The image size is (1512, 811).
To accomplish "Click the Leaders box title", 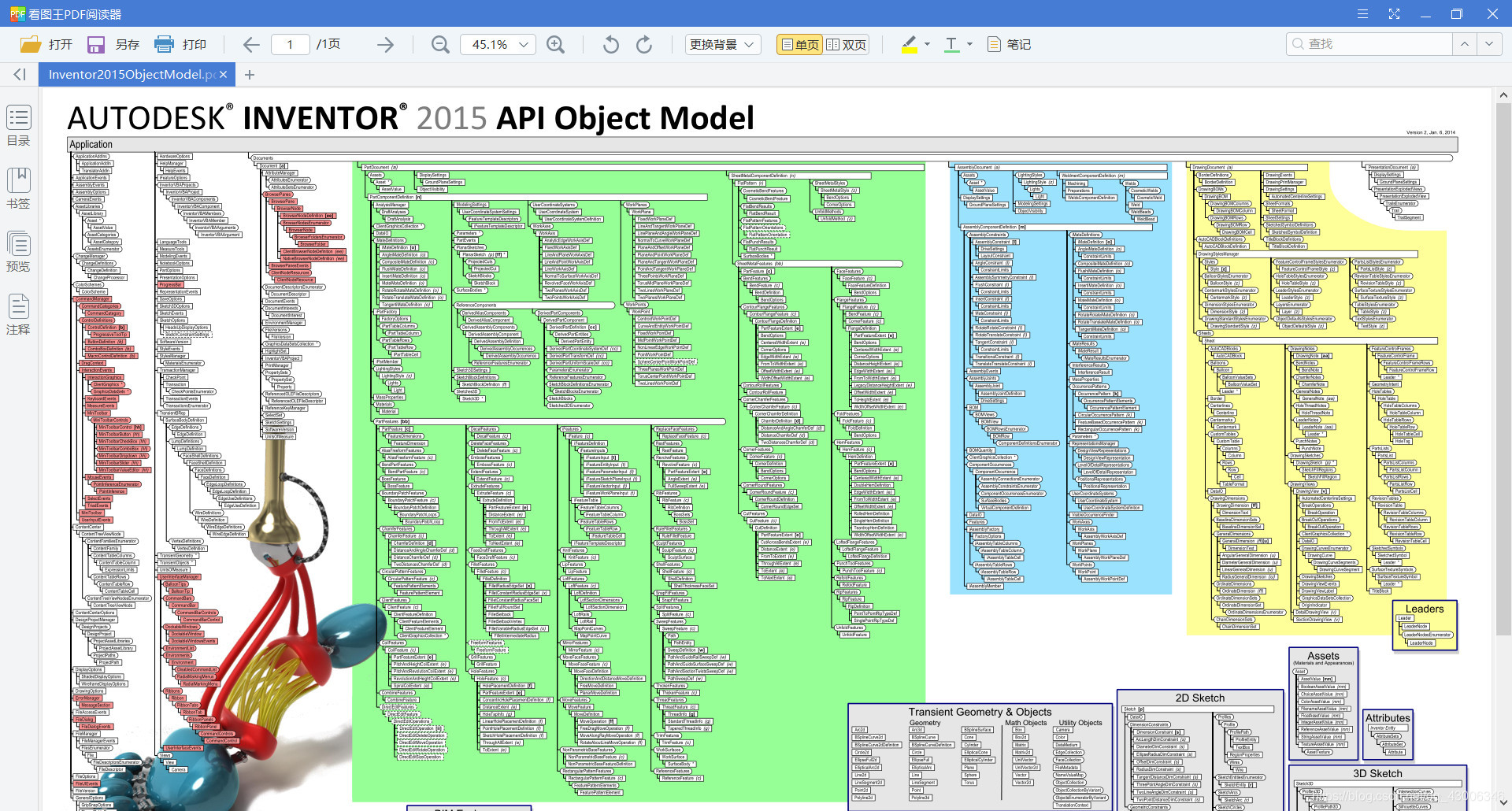I will pos(1425,609).
